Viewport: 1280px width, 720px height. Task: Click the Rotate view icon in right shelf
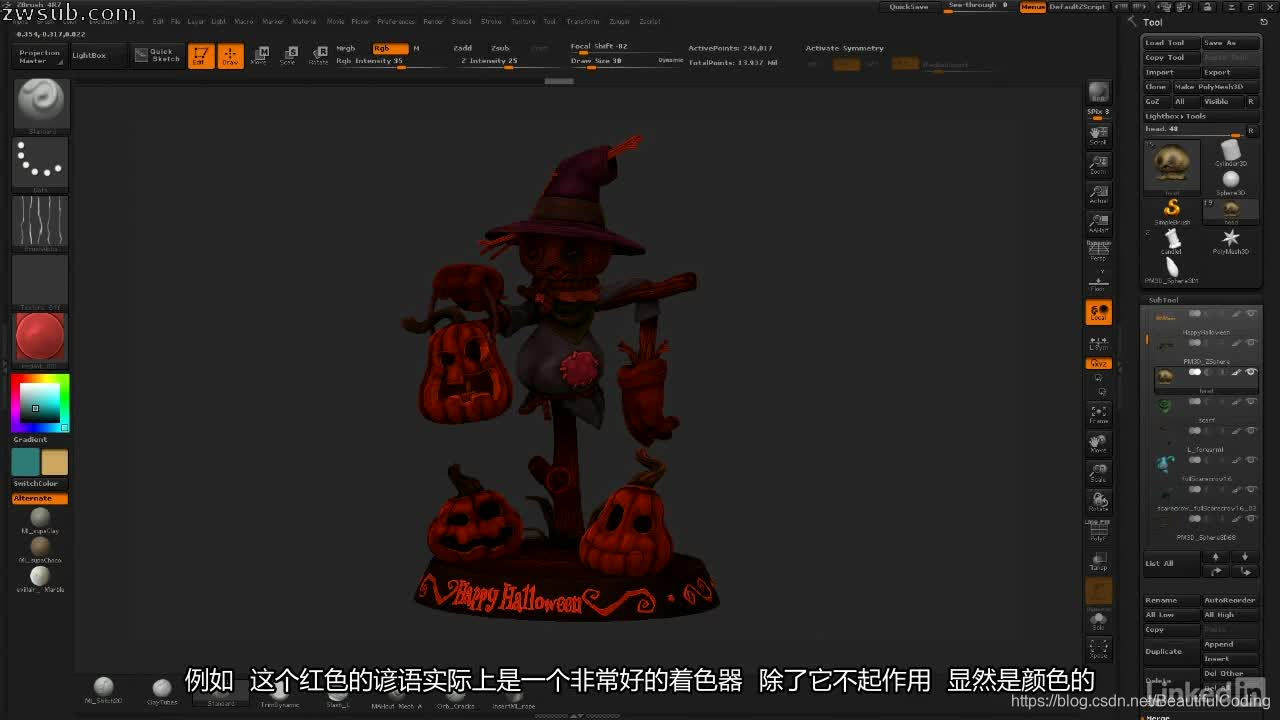(x=1098, y=501)
